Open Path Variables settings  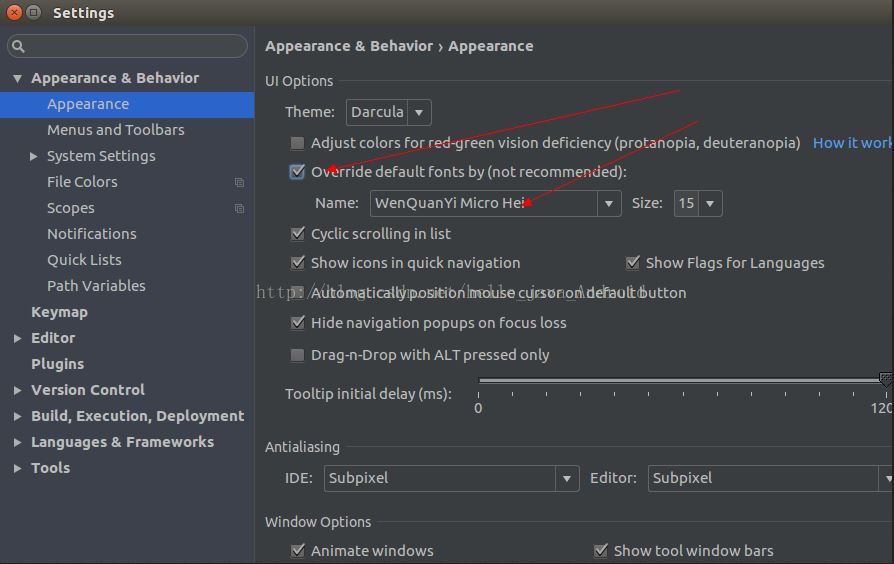(x=96, y=286)
